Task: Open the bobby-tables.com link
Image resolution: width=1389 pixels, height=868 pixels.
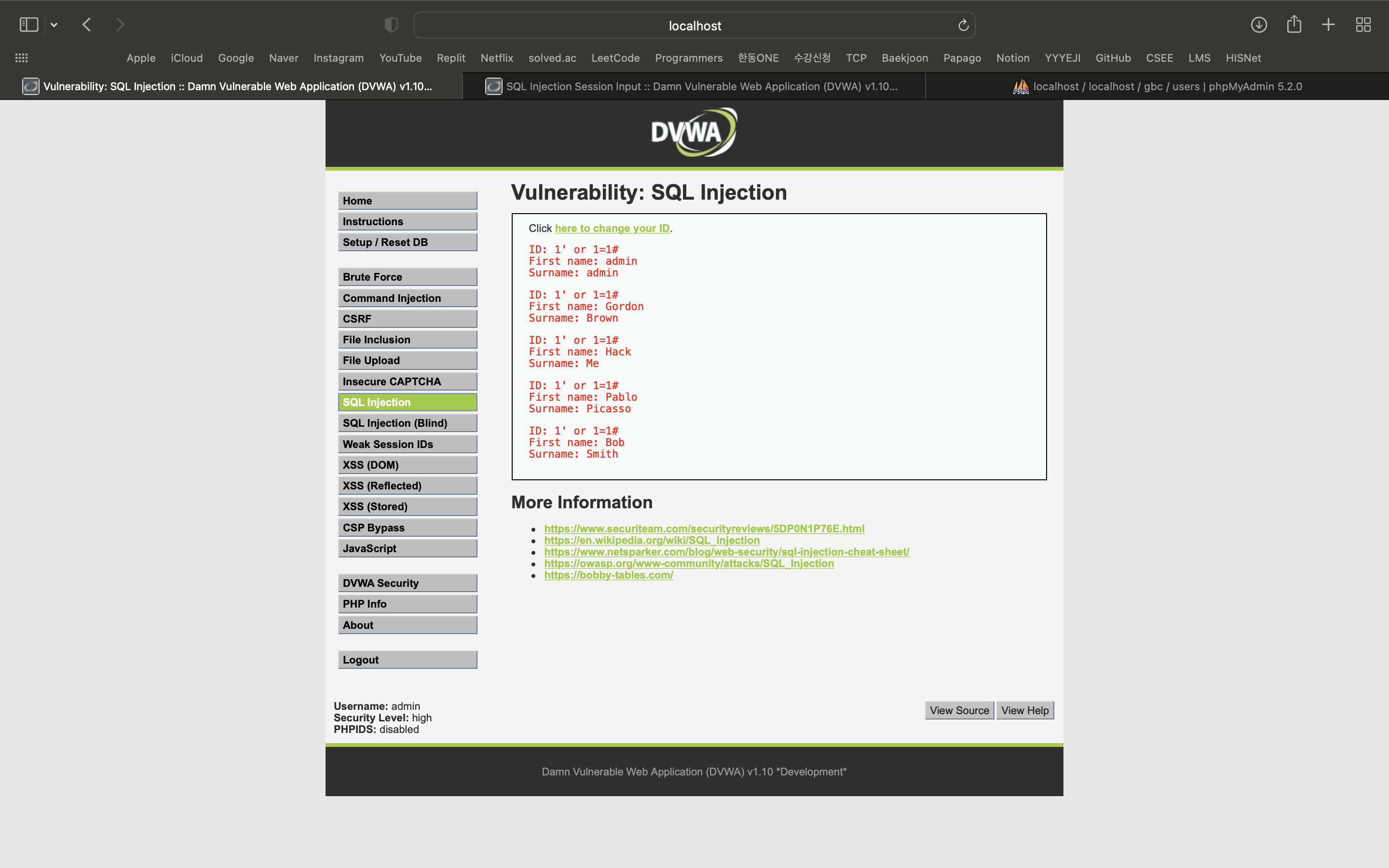Action: (608, 575)
